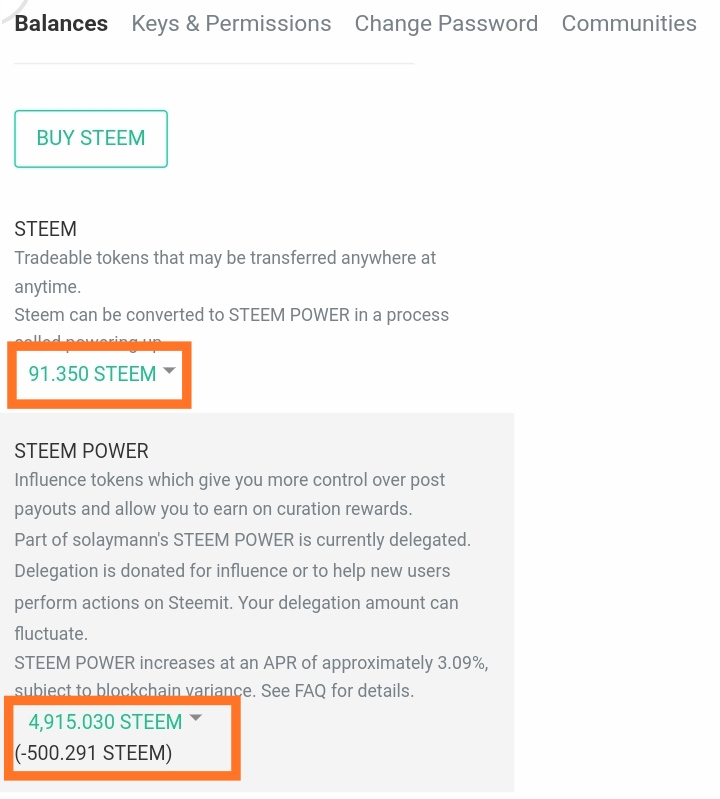Go to the Communities tab

tap(629, 23)
